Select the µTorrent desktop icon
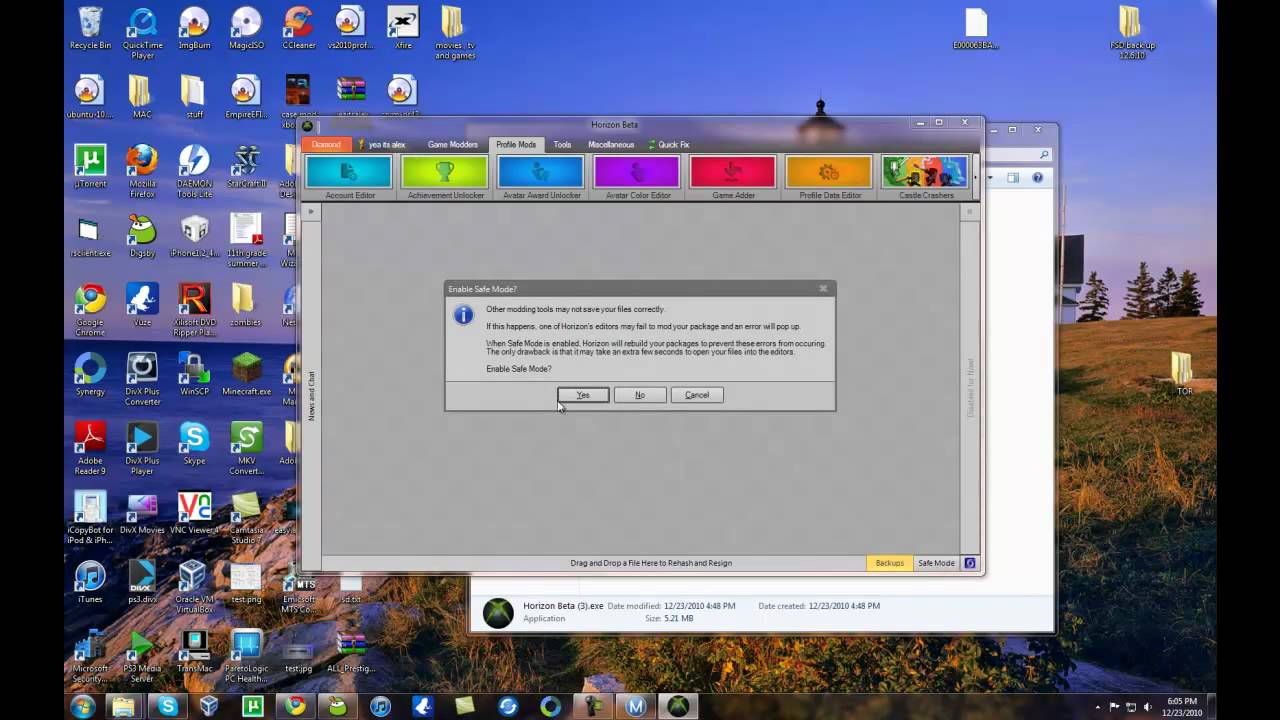 [90, 167]
